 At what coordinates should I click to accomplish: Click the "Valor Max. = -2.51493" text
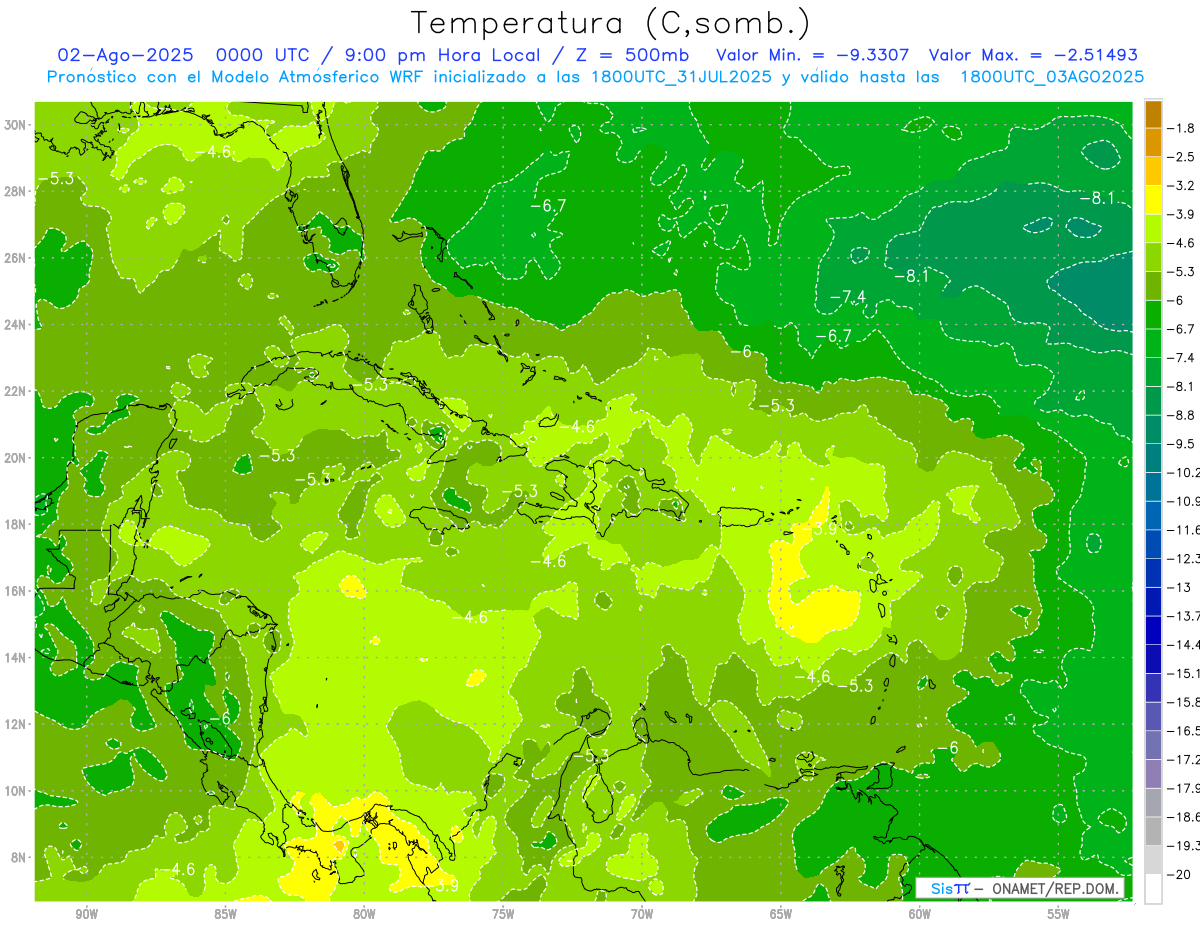1034,55
